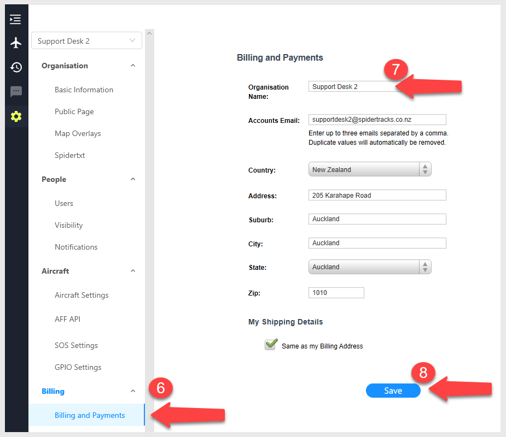Click the menu expand icon at top of sidebar
The height and width of the screenshot is (437, 506).
tap(15, 19)
